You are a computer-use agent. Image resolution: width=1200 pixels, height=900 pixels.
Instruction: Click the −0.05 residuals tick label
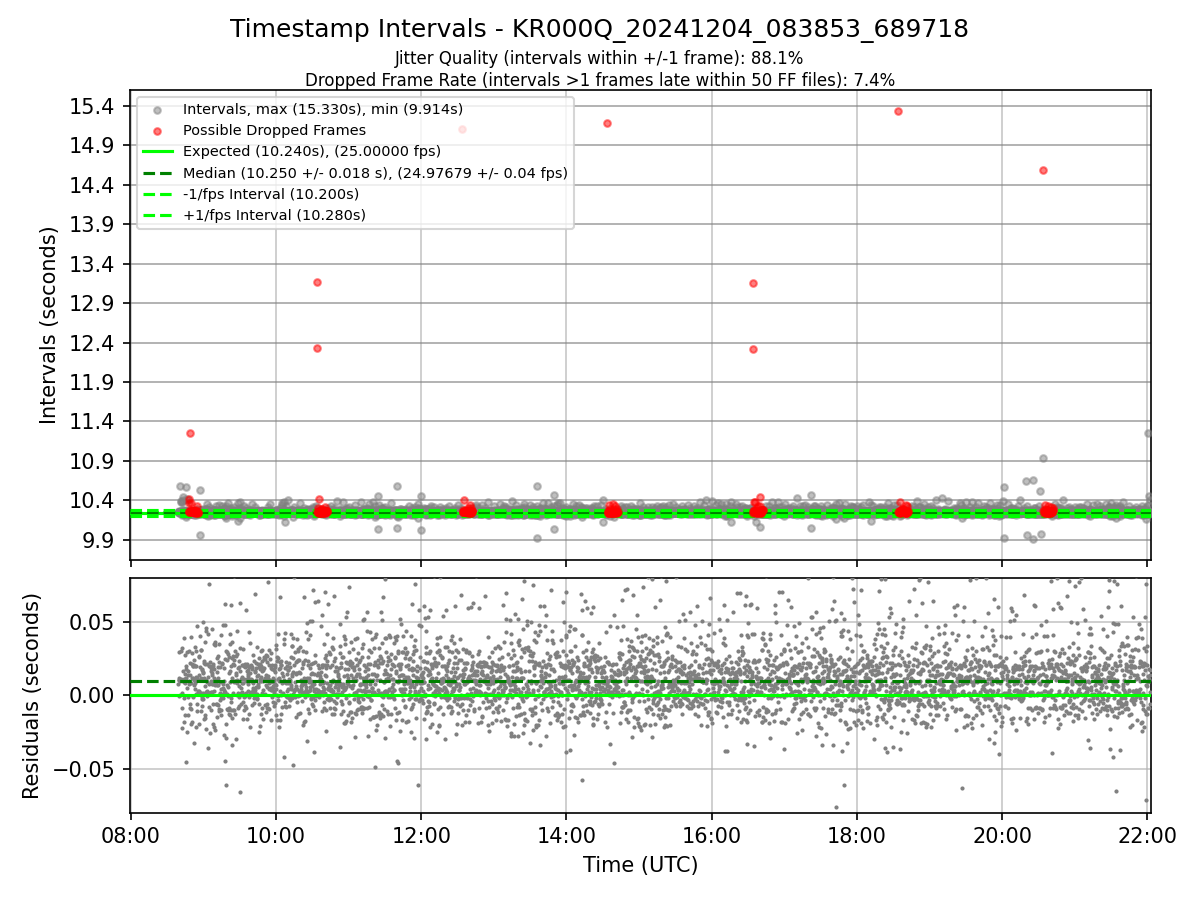click(x=86, y=769)
